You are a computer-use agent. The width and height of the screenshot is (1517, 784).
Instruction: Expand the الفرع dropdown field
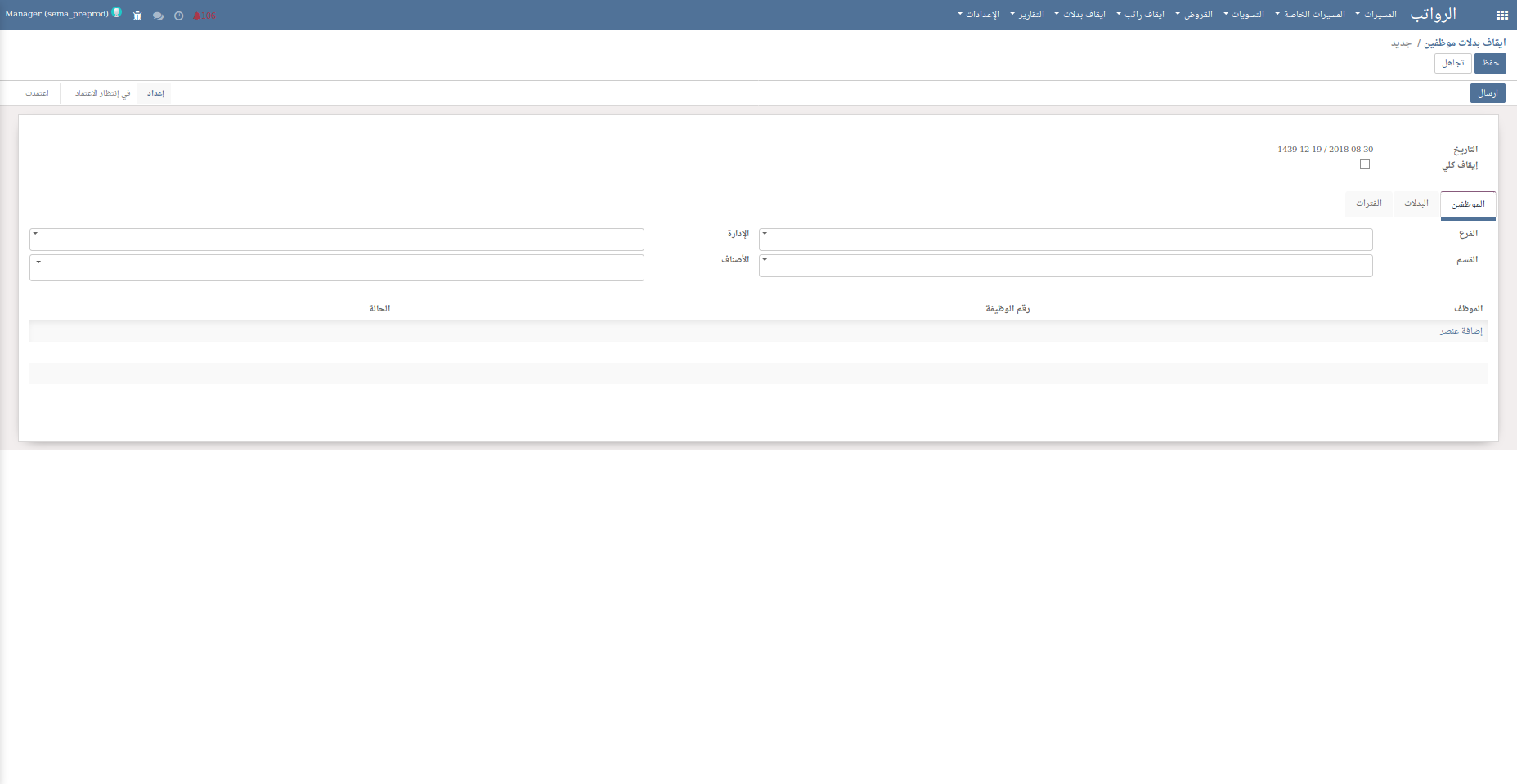pyautogui.click(x=1065, y=239)
